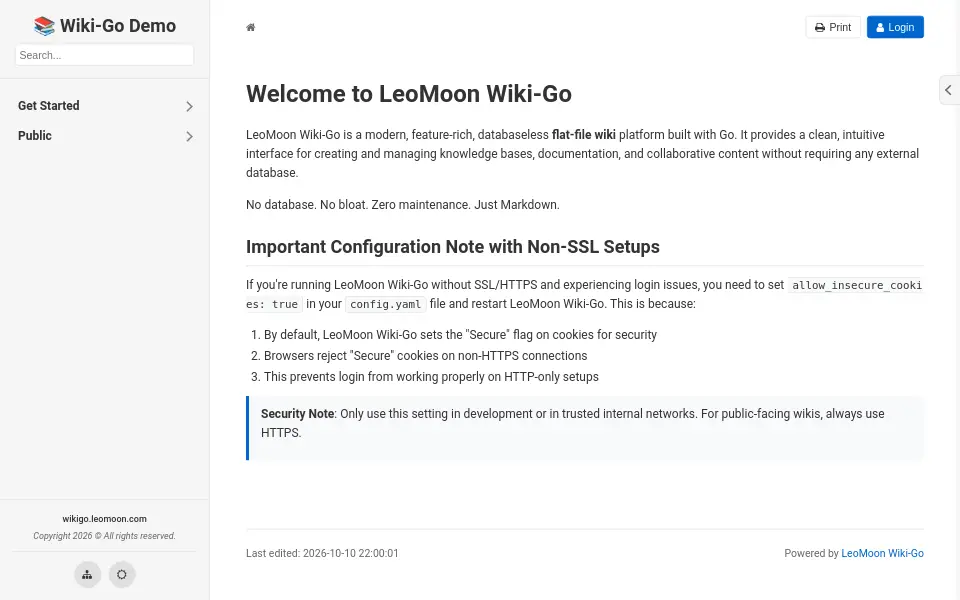Viewport: 960px width, 600px height.
Task: Click list item about browsers rejecting cookies
Action: pyautogui.click(x=426, y=356)
